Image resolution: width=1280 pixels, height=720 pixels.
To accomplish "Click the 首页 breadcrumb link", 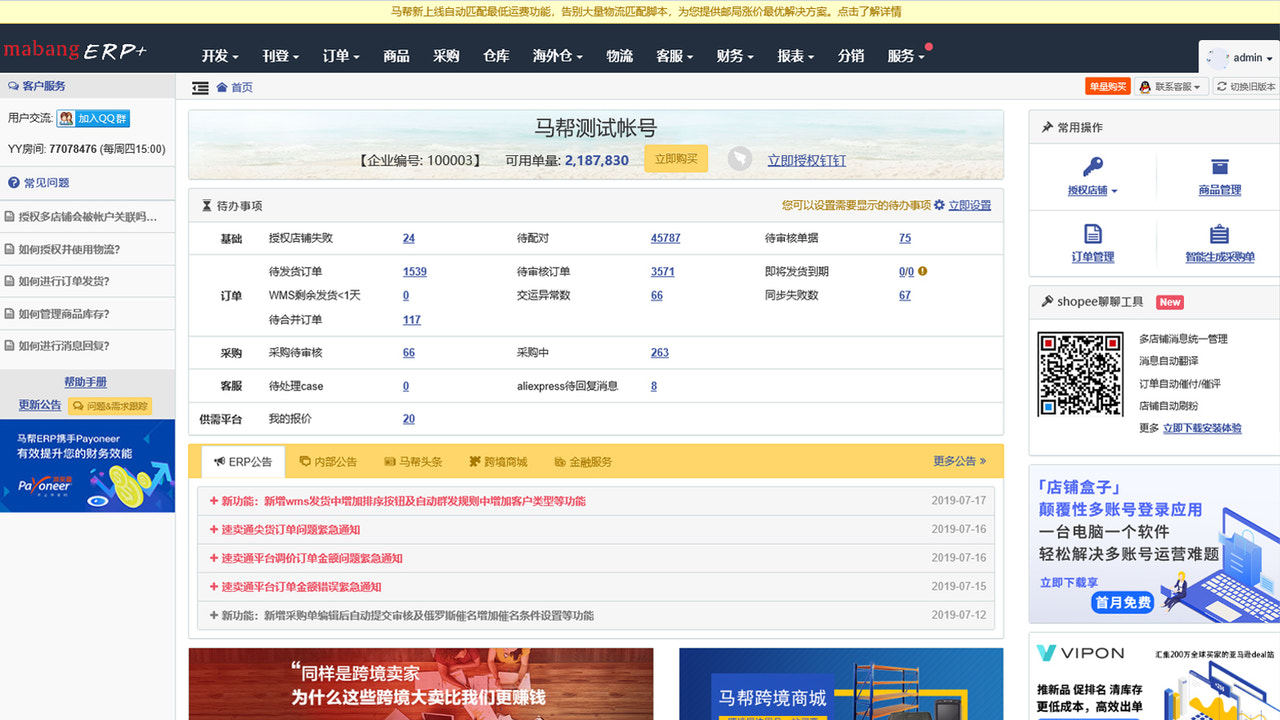I will 242,87.
